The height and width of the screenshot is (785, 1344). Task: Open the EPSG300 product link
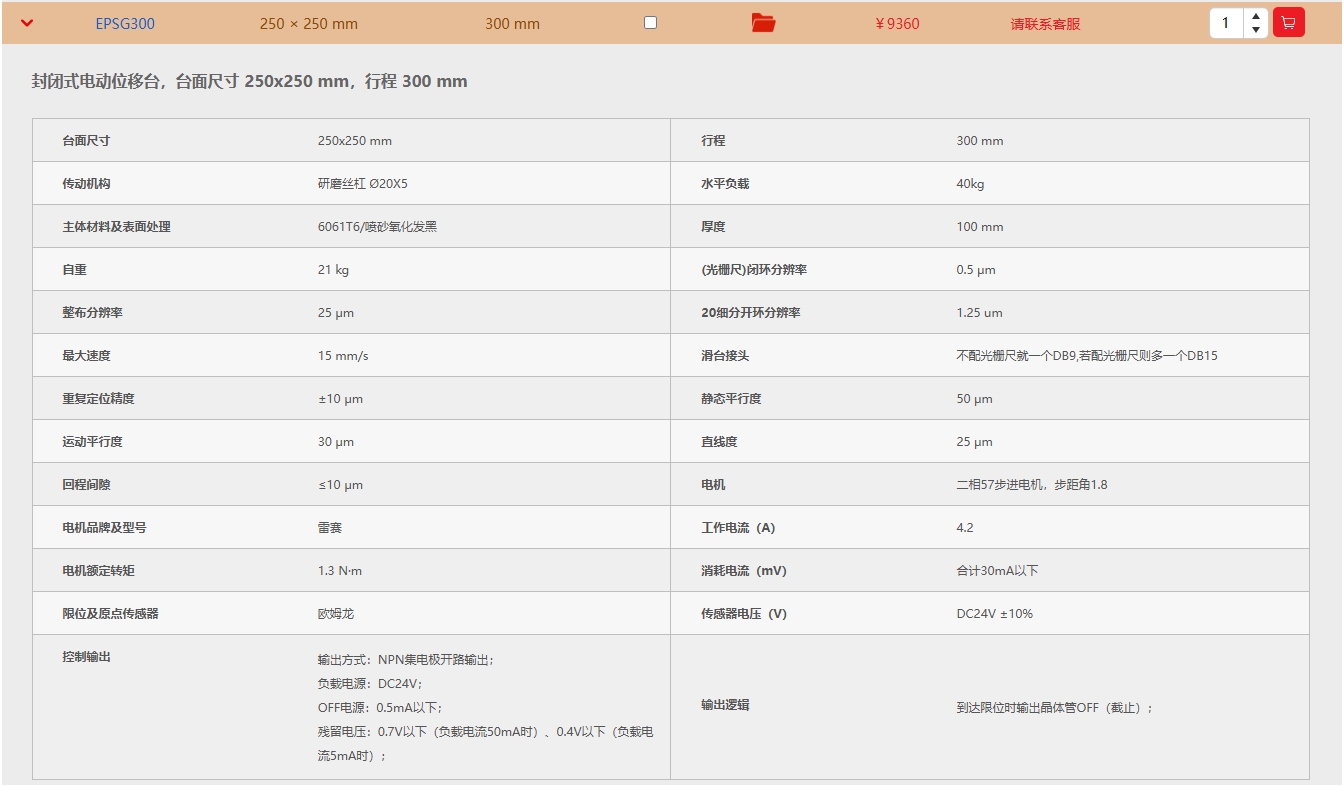(125, 23)
